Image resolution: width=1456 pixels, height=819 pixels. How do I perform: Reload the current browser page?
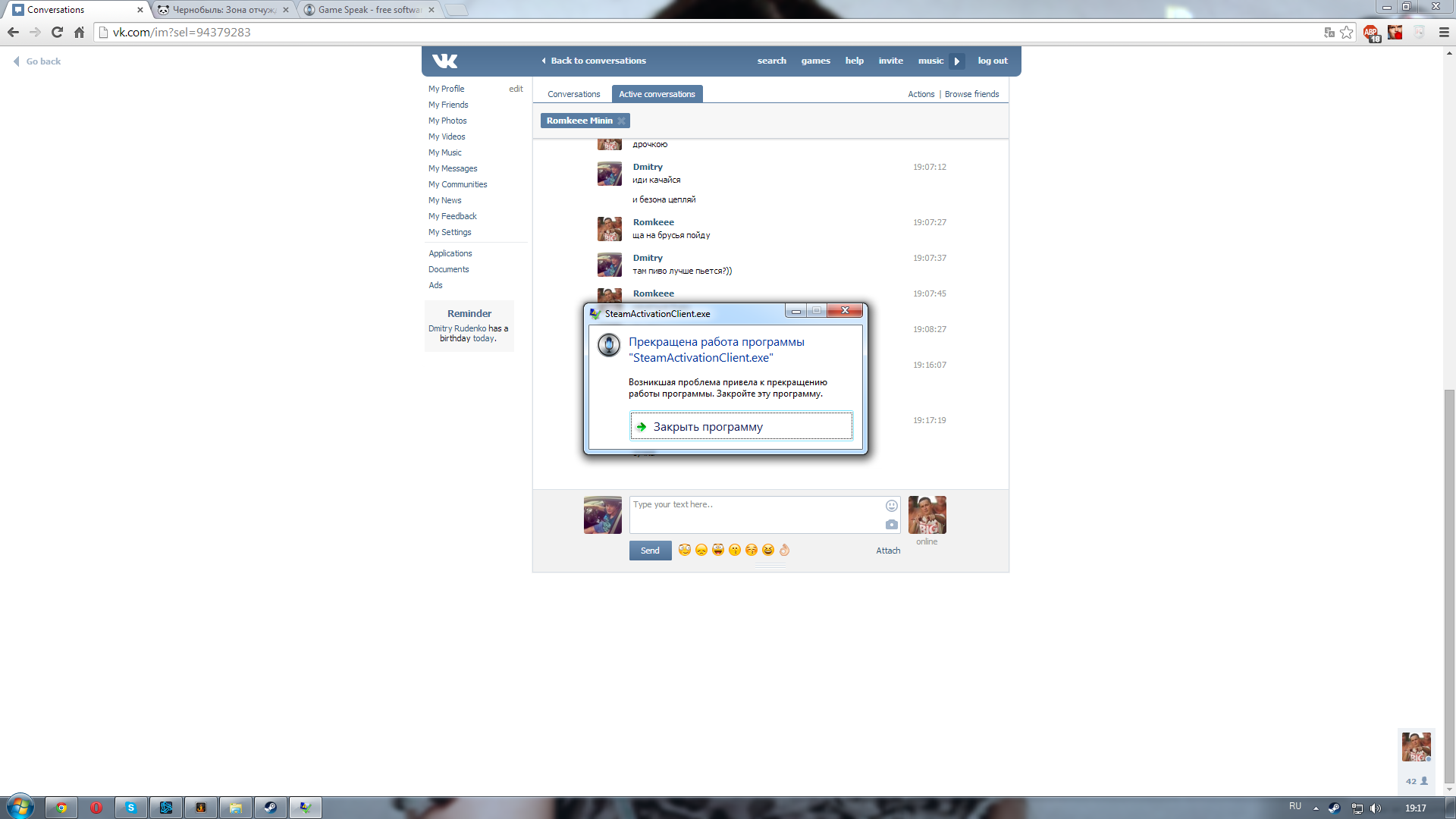57,32
